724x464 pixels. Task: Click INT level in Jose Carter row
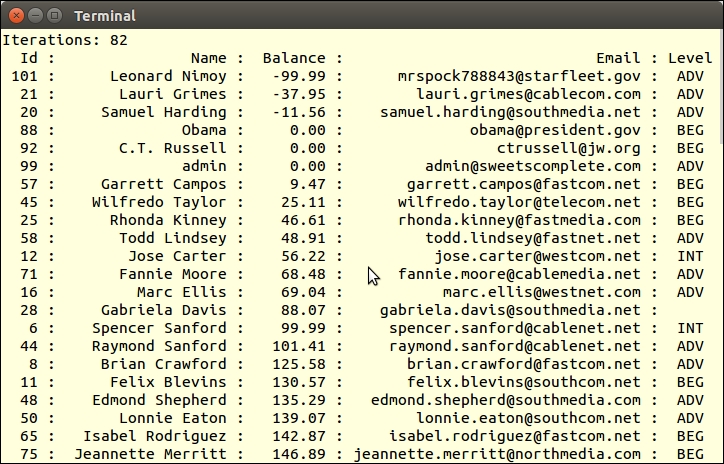(690, 256)
